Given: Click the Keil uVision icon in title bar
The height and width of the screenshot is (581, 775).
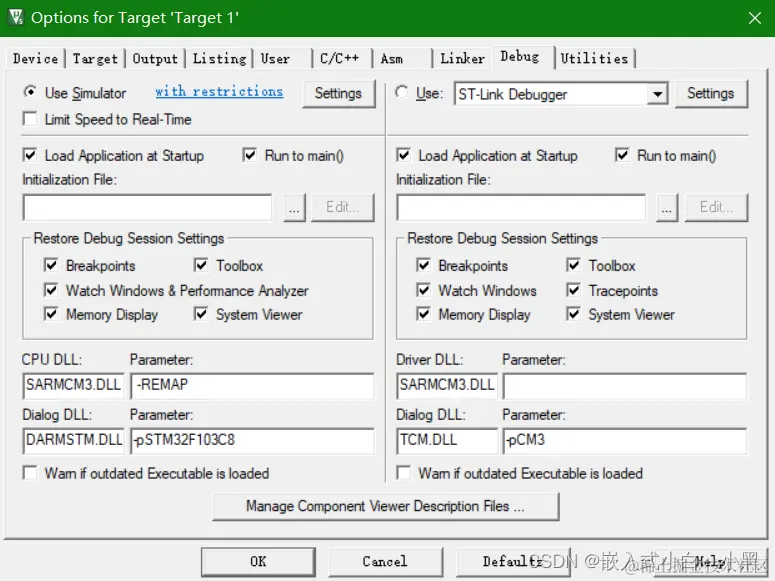Looking at the screenshot, I should (16, 17).
